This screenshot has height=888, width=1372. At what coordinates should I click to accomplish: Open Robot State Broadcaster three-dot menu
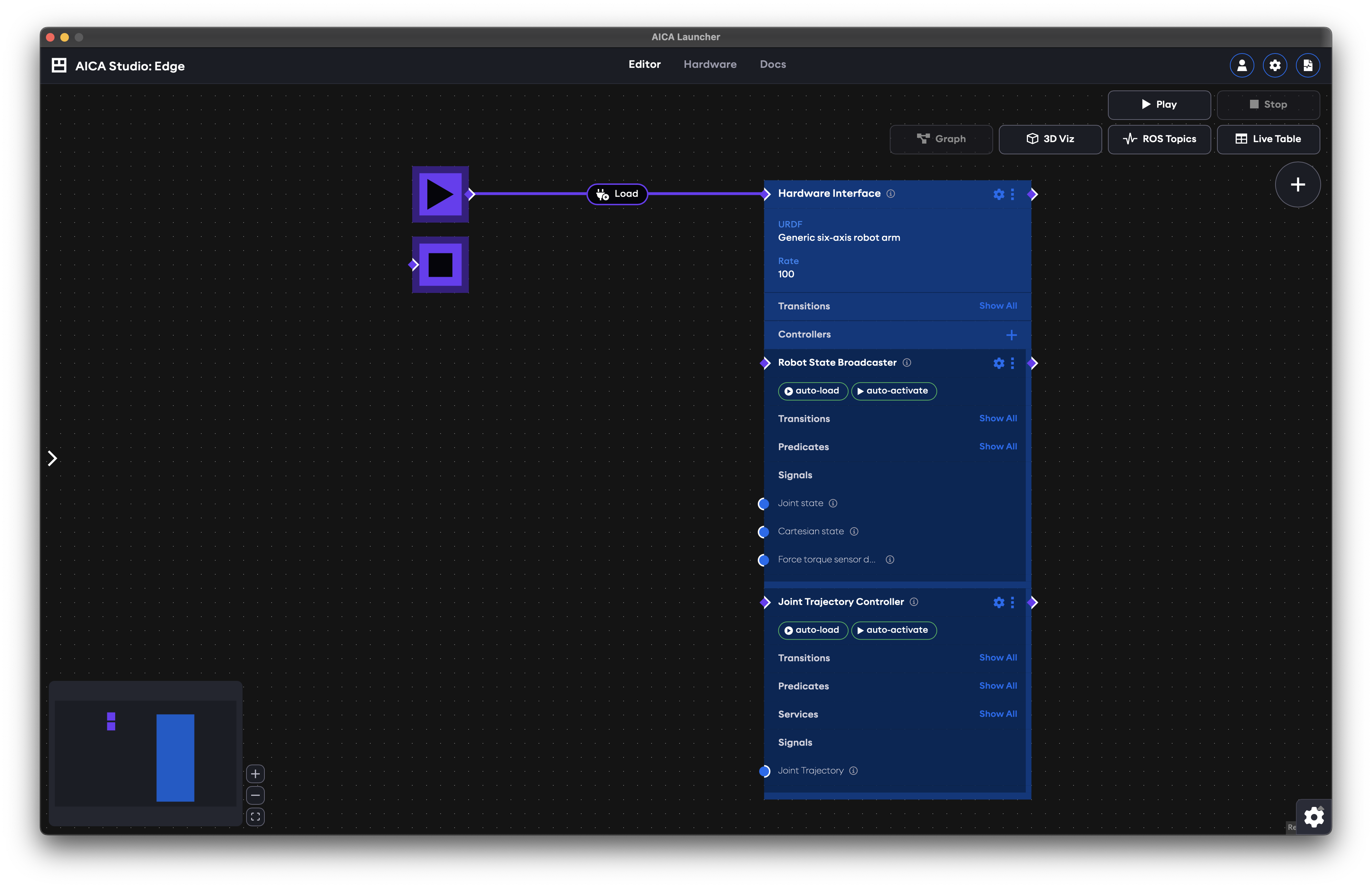1012,363
